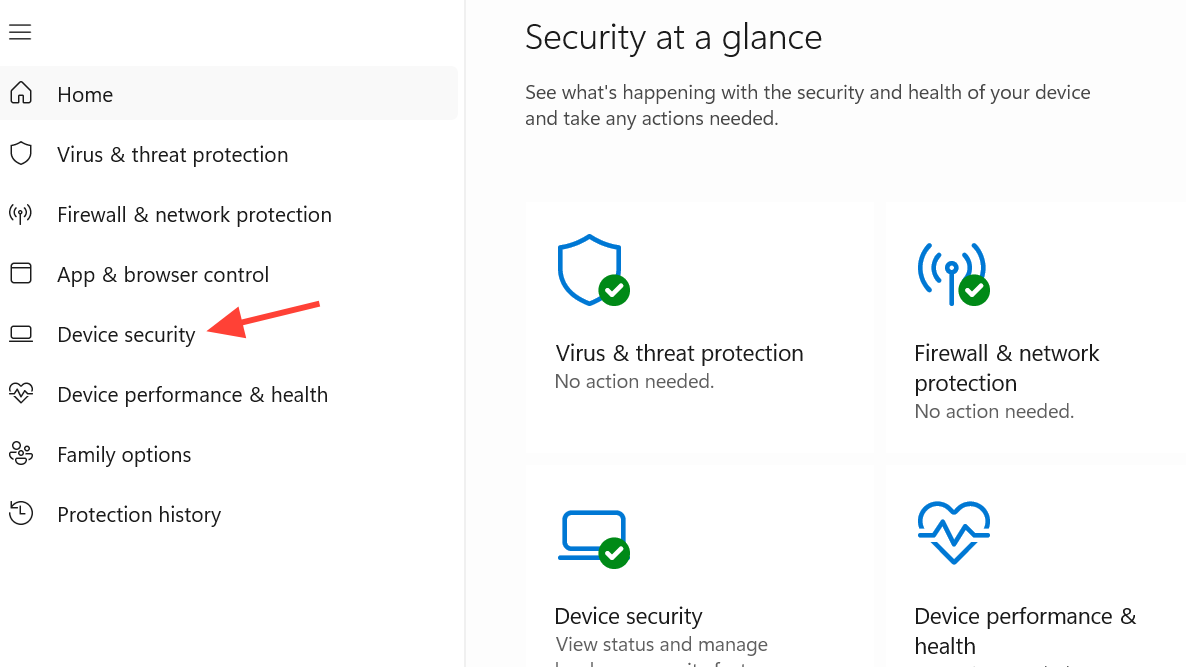Screen dimensions: 1186x667
Task: Select Family options in navigation
Action: click(x=124, y=455)
